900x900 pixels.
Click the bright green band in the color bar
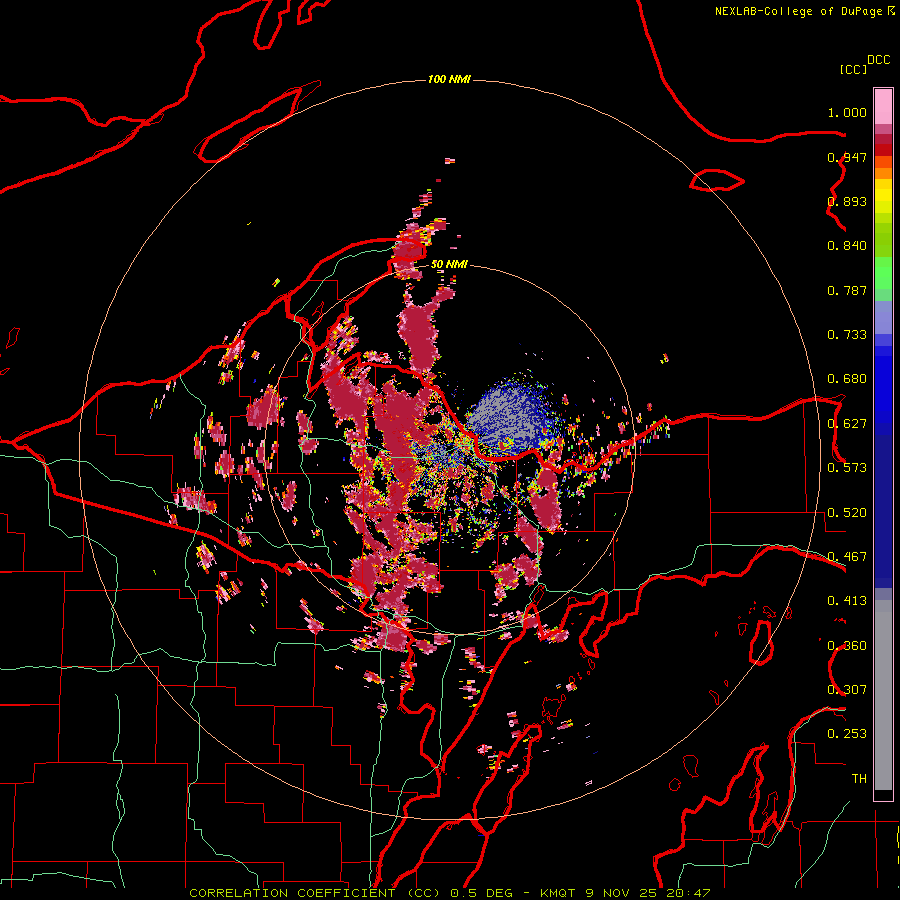[883, 273]
